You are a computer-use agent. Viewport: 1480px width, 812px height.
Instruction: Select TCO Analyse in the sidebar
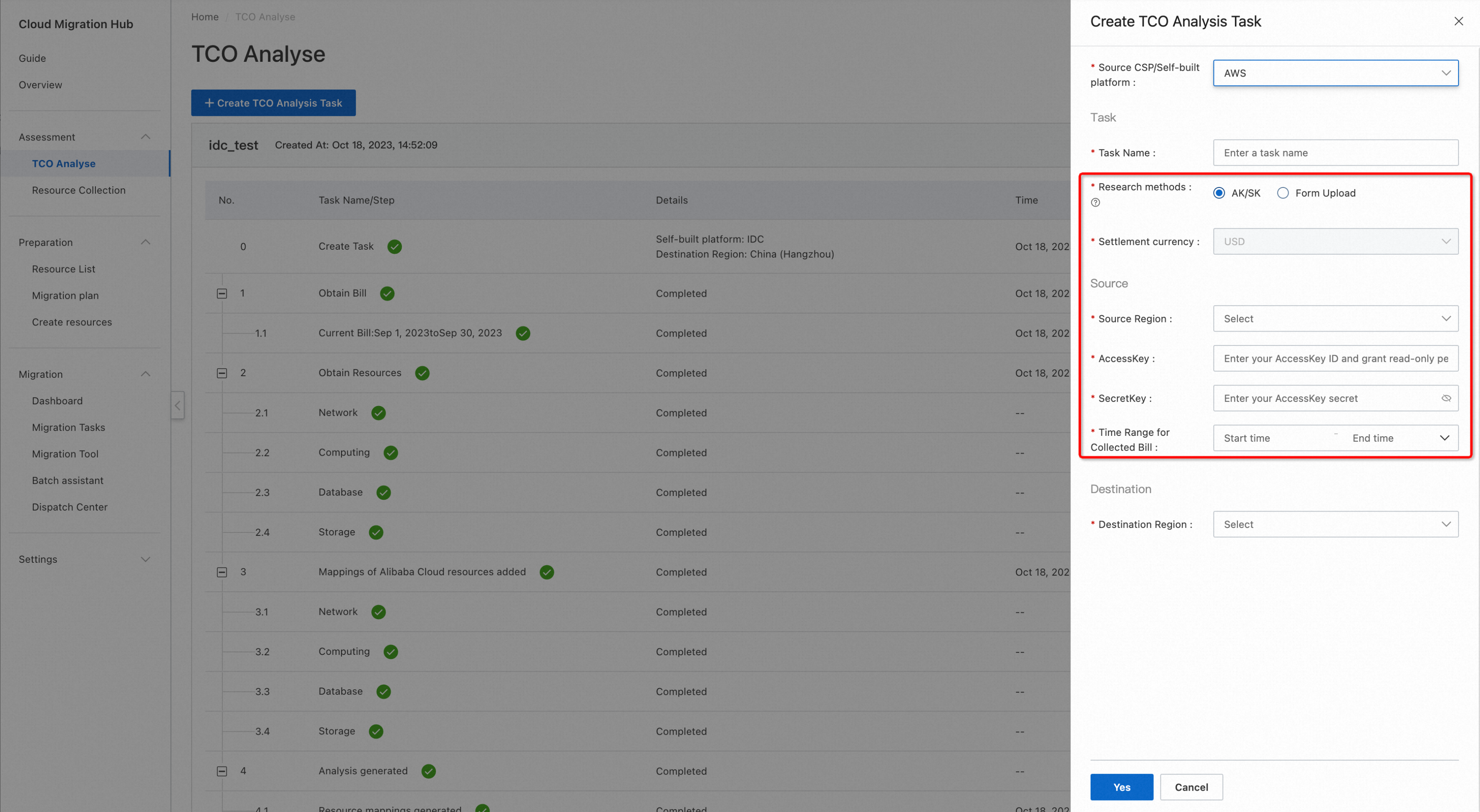pos(64,163)
